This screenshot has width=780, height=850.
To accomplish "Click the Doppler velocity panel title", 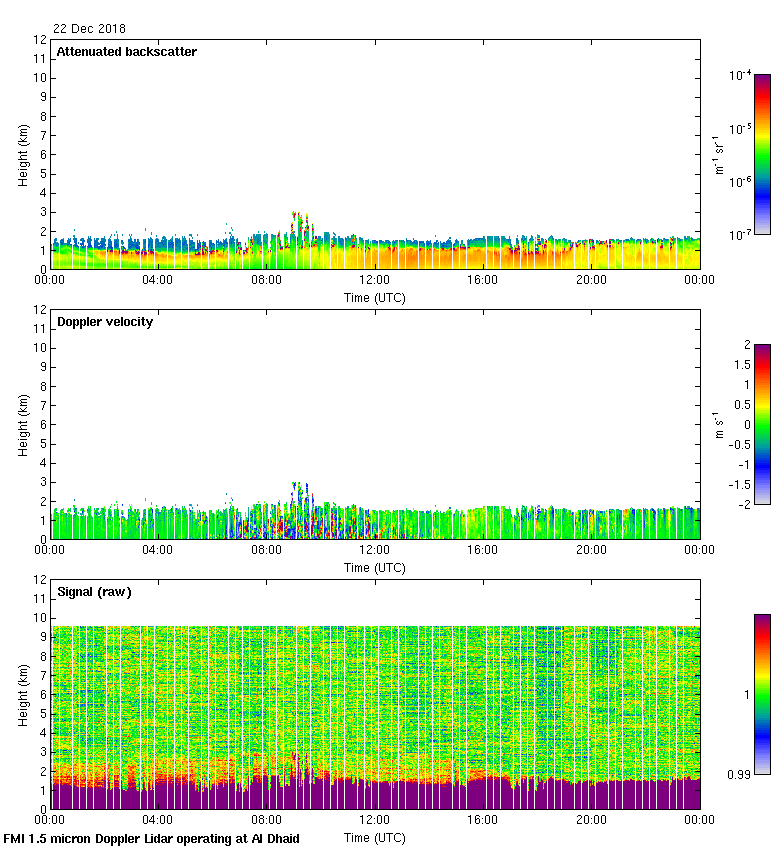I will (105, 322).
